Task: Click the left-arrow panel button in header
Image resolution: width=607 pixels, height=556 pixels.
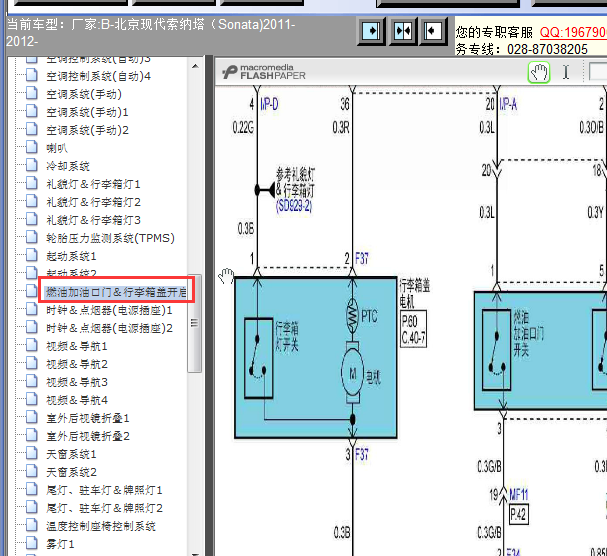Action: pyautogui.click(x=434, y=31)
